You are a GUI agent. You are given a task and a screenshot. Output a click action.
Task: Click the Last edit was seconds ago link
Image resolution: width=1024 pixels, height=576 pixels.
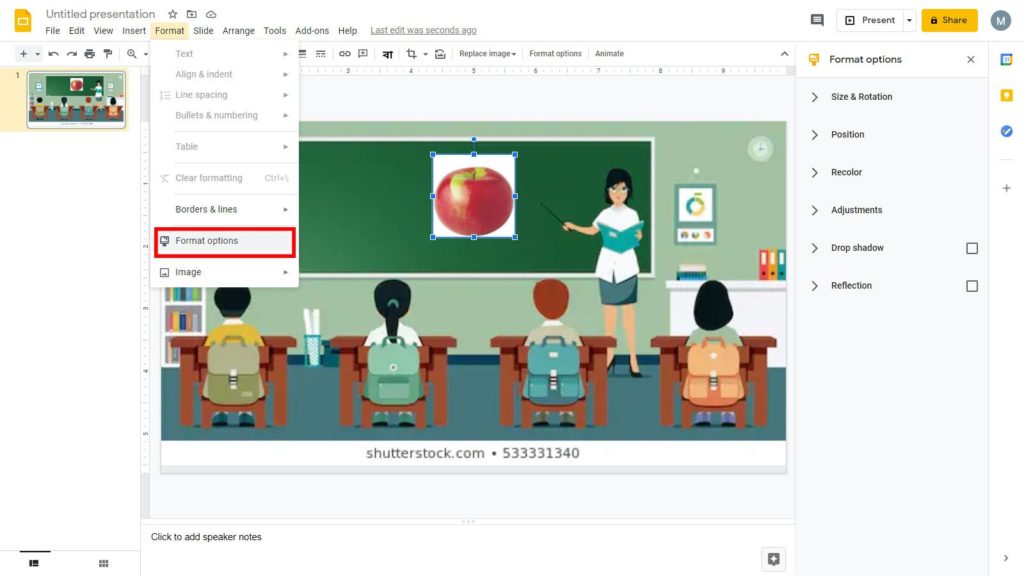pyautogui.click(x=423, y=31)
